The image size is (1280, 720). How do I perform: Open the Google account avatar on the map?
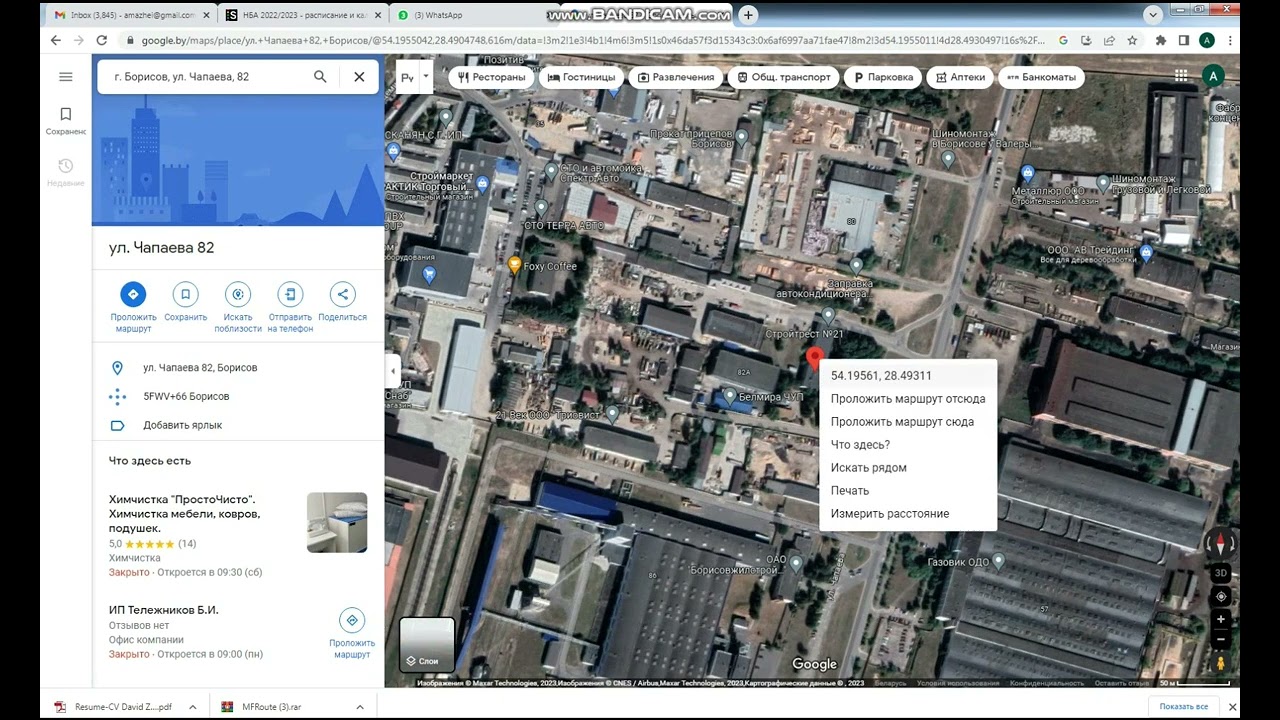click(x=1213, y=76)
